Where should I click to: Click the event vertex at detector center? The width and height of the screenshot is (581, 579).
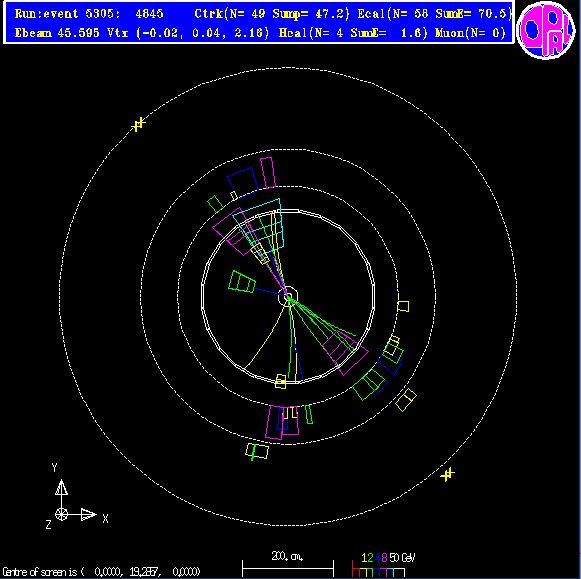(x=288, y=296)
